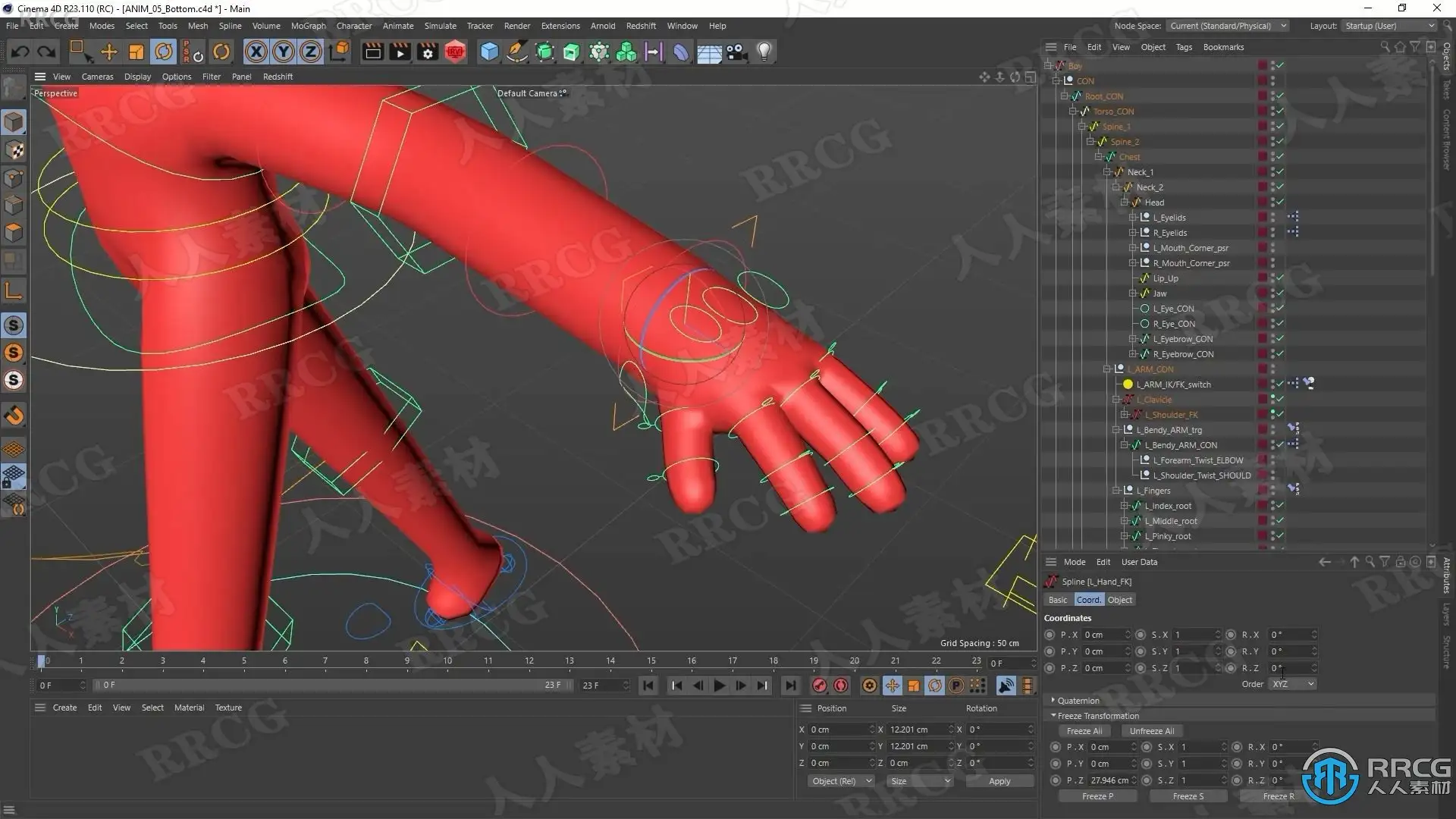Click the Apply button

pos(999,781)
